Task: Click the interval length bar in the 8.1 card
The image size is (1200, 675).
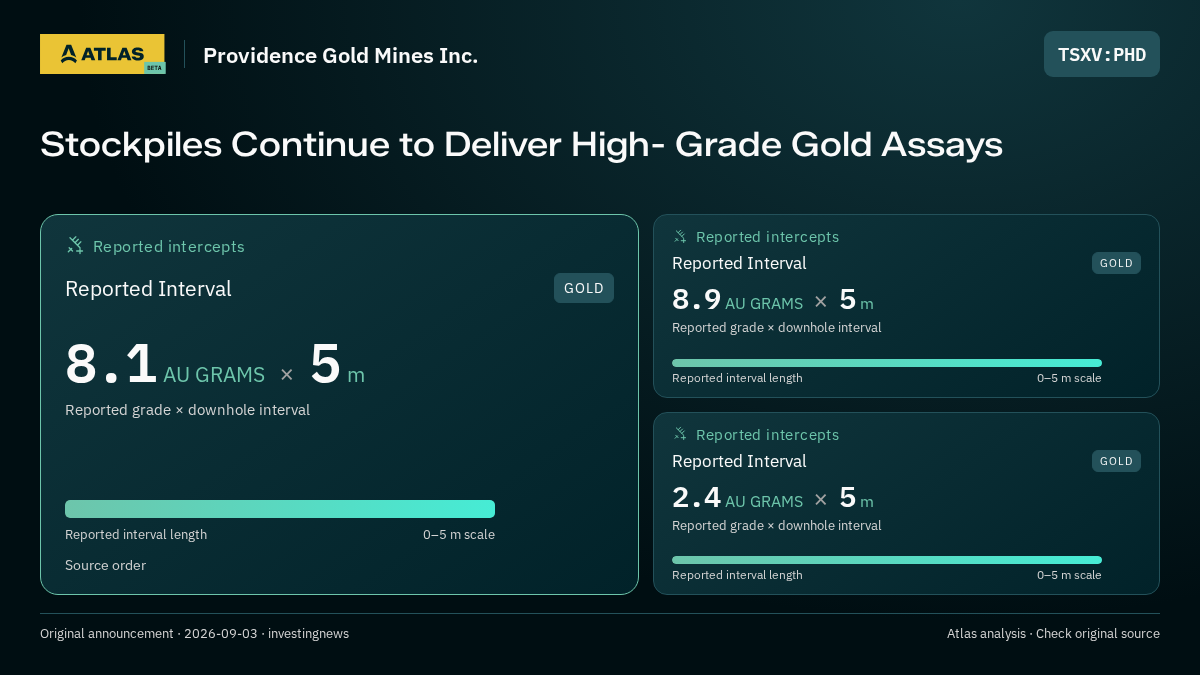Action: tap(280, 509)
